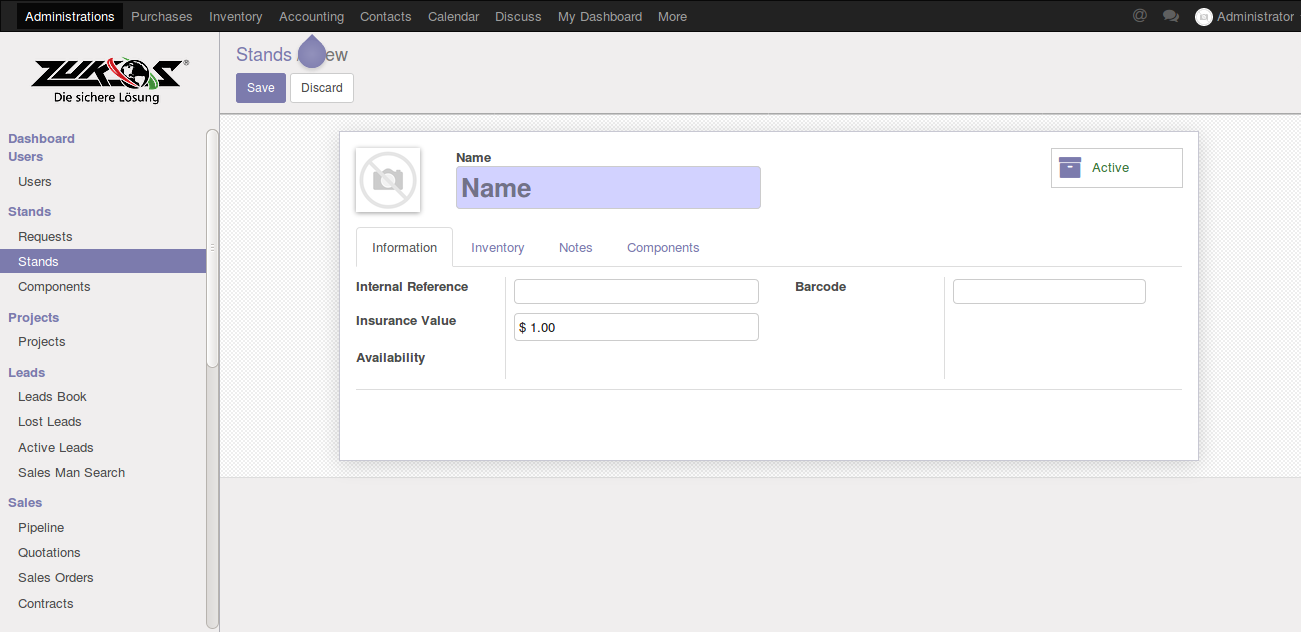Open Dashboard in the sidebar
The width and height of the screenshot is (1301, 632).
tap(42, 138)
